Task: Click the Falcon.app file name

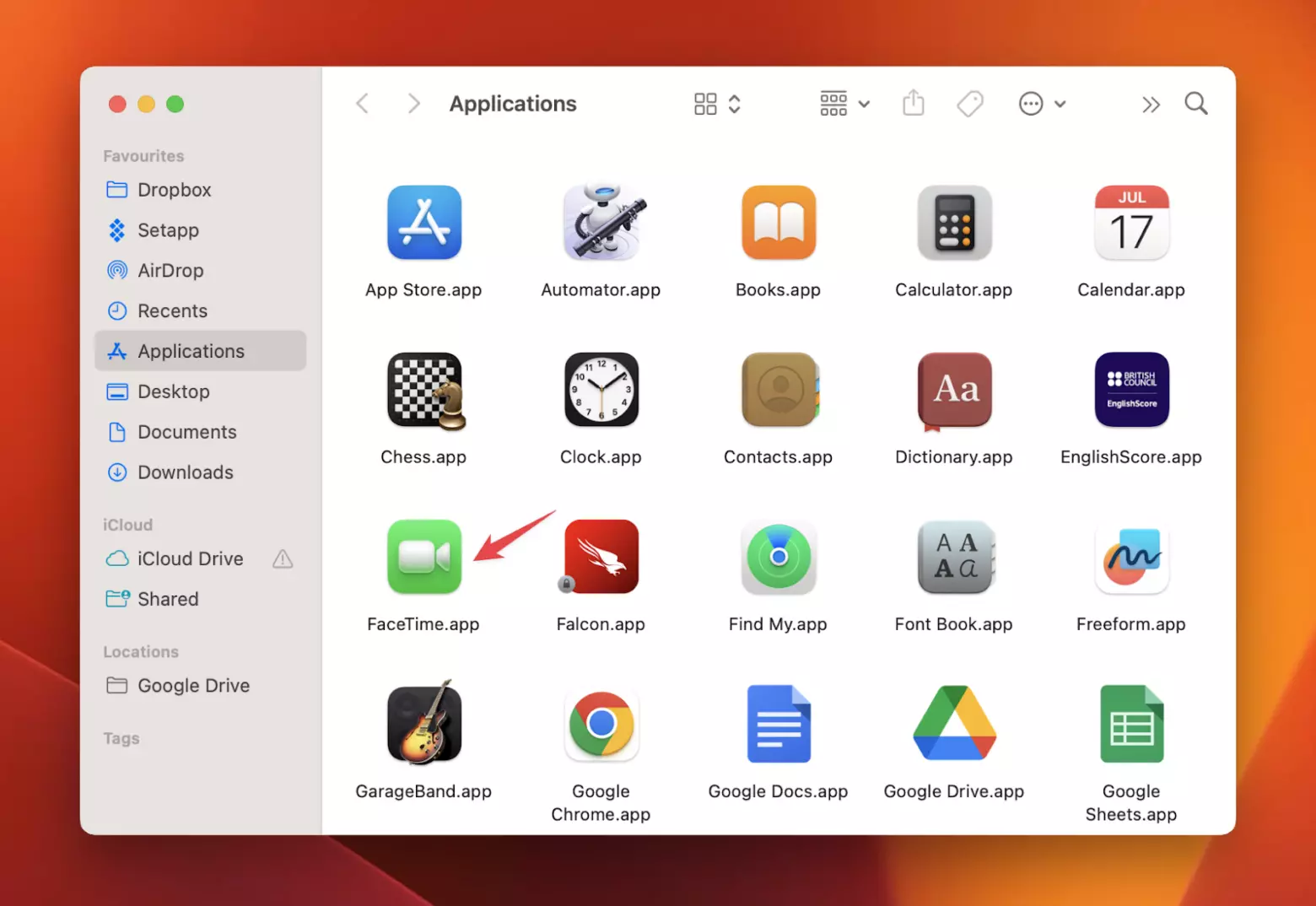Action: click(x=601, y=624)
